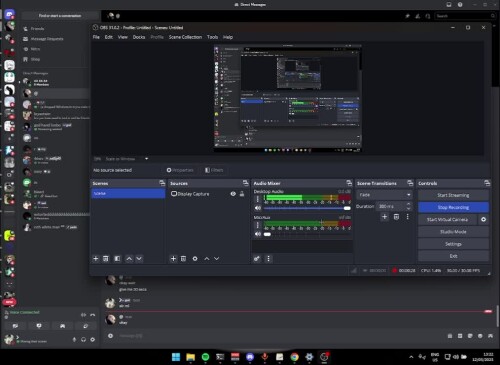This screenshot has height=365, width=500.
Task: Decrease transition Duration with down arrow
Action: pyautogui.click(x=409, y=209)
